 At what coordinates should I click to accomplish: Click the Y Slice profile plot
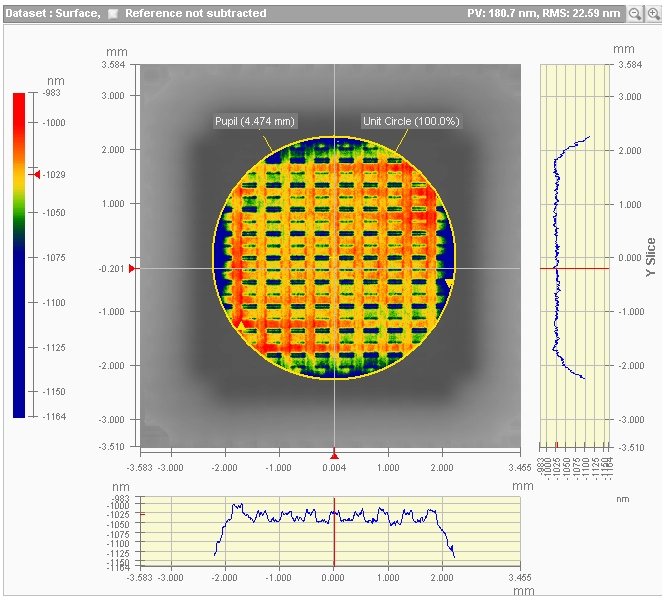[x=575, y=255]
